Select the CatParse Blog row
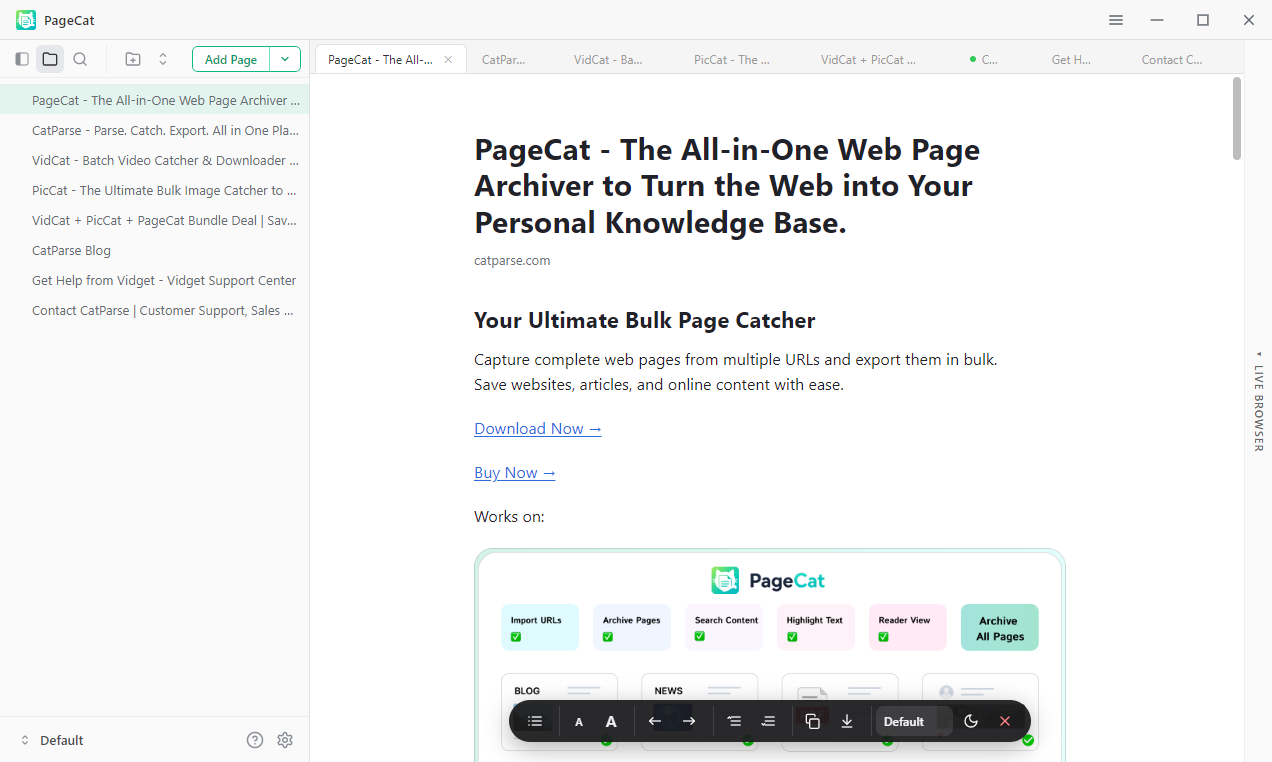 tap(154, 250)
